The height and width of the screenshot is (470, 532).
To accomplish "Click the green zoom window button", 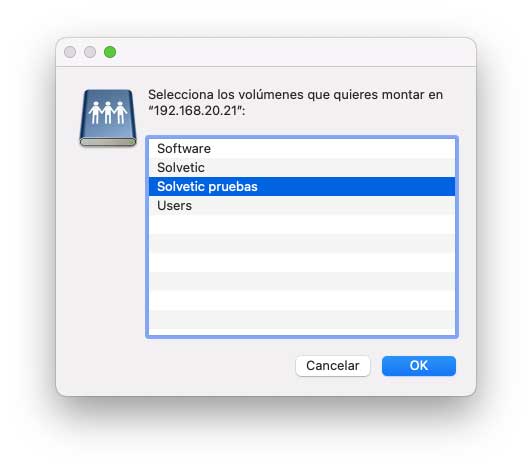I will coord(110,52).
